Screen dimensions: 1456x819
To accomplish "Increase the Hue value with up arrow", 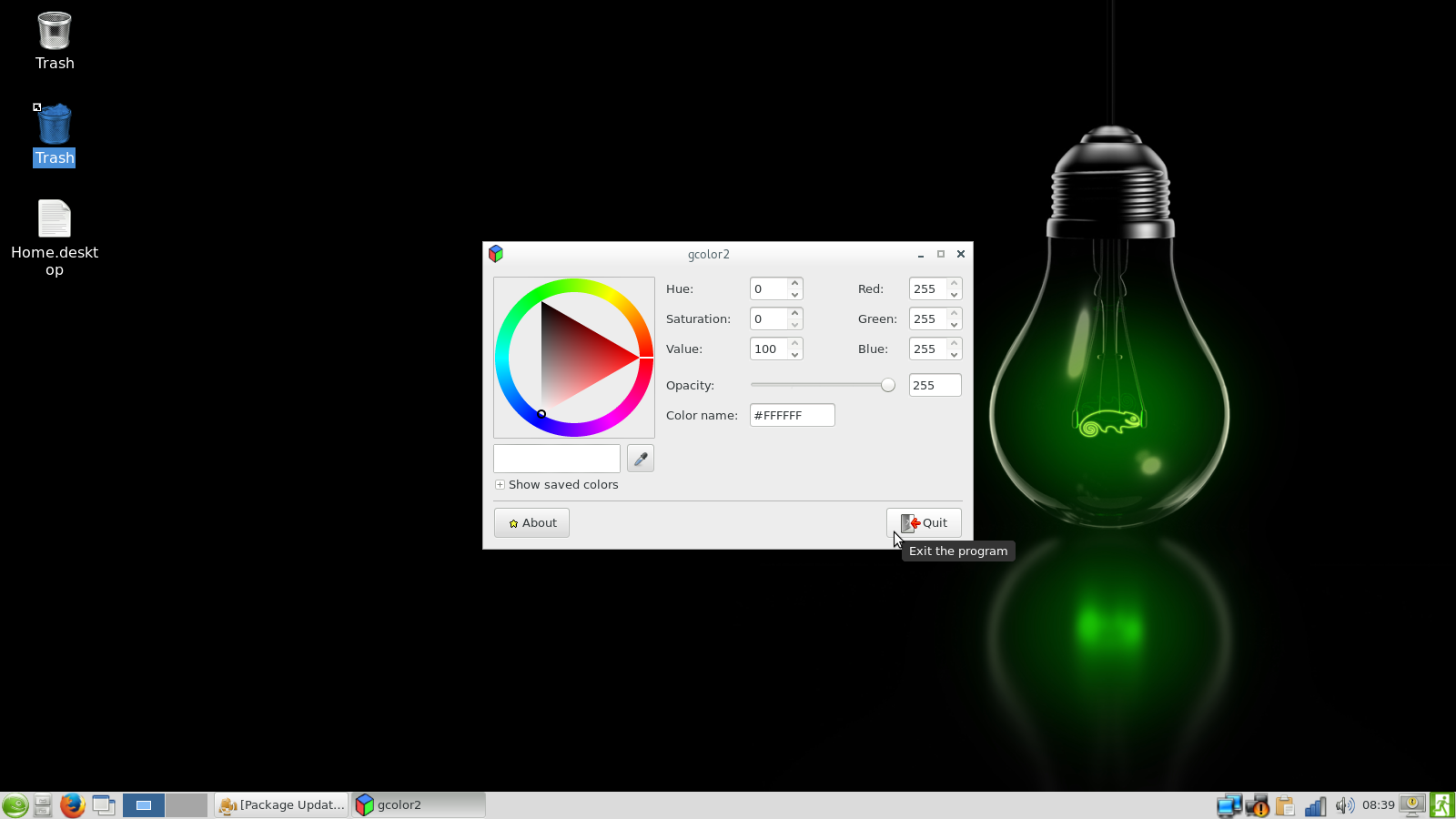I will (795, 283).
